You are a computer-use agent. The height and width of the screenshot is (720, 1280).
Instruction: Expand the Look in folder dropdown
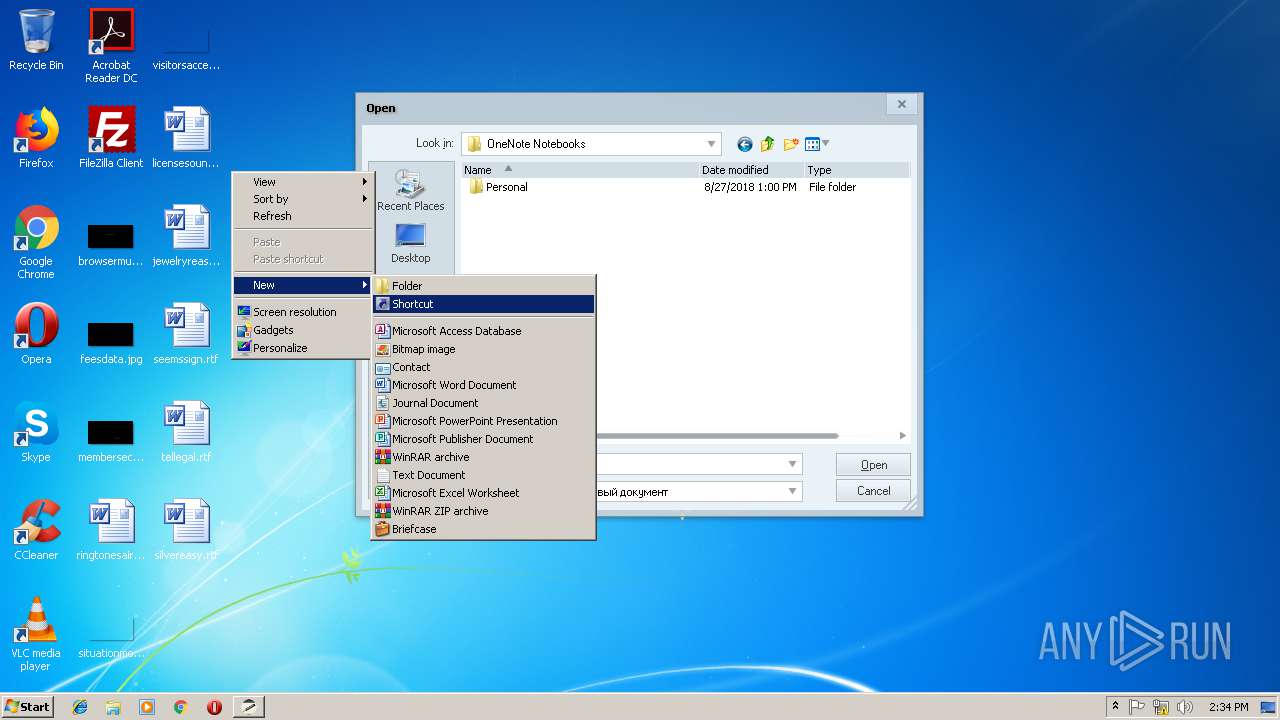[711, 144]
